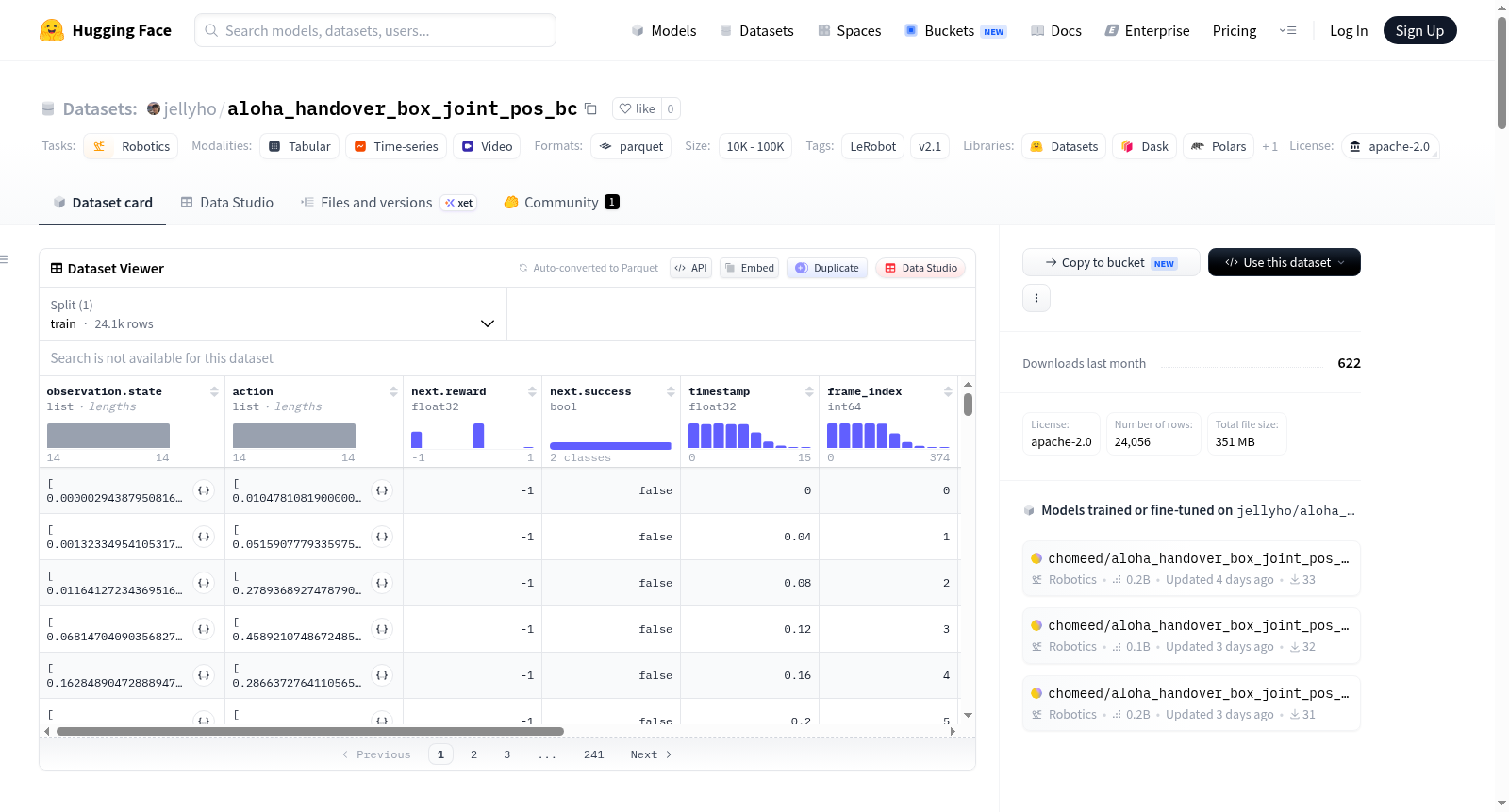Duplicate the dataset viewer

tap(827, 268)
